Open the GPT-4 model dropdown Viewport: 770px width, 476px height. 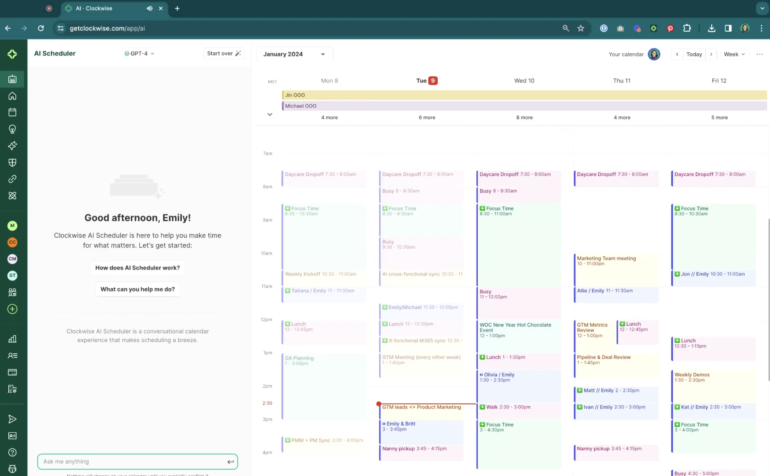pyautogui.click(x=139, y=54)
